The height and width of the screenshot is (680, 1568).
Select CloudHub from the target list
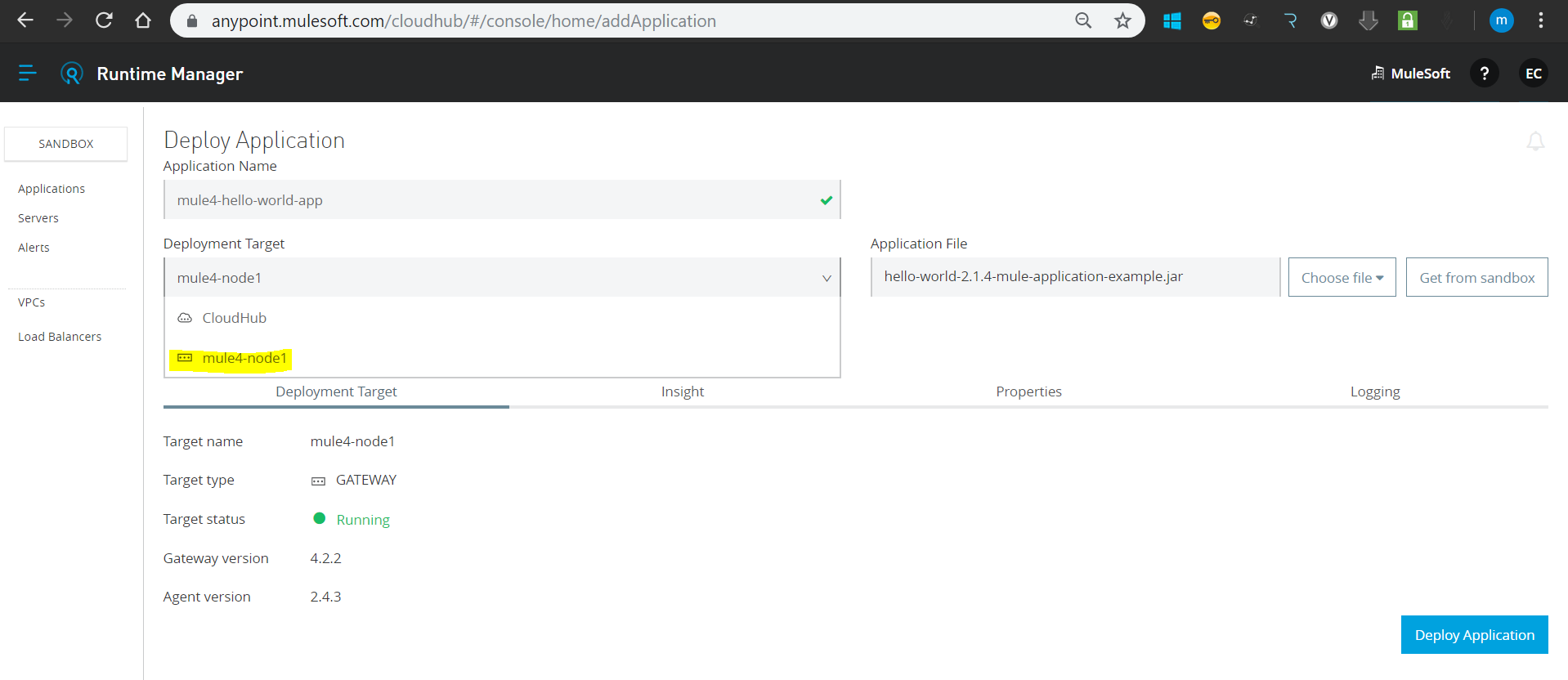pos(234,318)
